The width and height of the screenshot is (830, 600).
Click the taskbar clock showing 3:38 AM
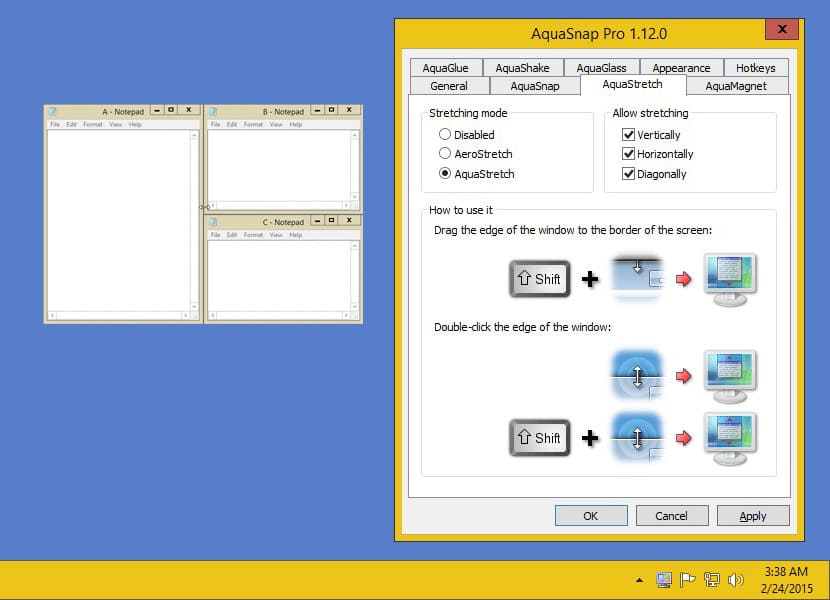[x=787, y=580]
